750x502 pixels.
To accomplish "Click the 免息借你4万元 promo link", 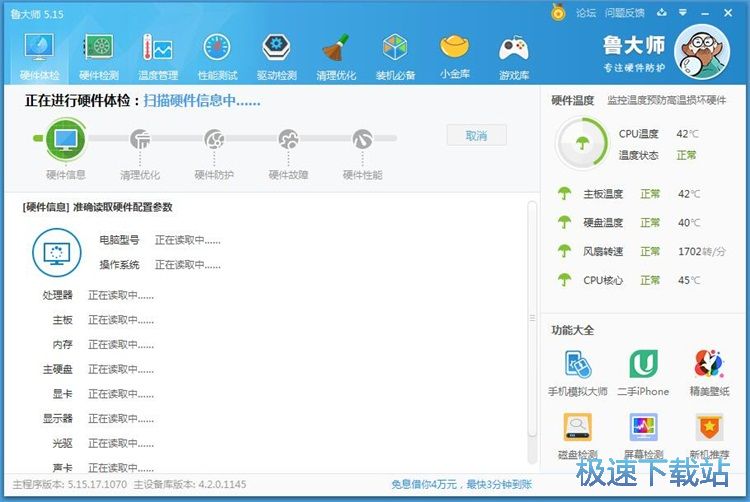I will pos(462,484).
